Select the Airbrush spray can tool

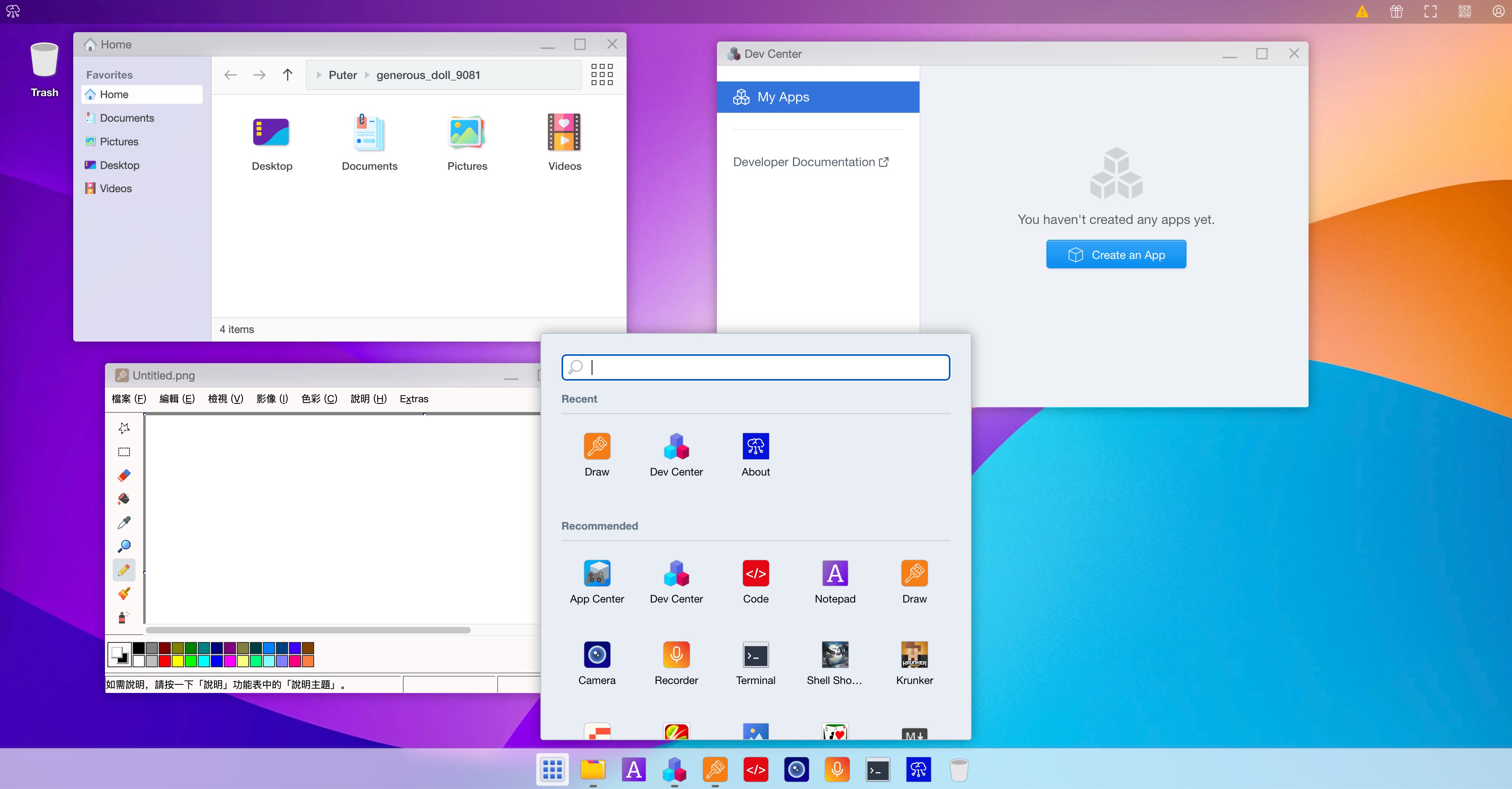(x=124, y=618)
